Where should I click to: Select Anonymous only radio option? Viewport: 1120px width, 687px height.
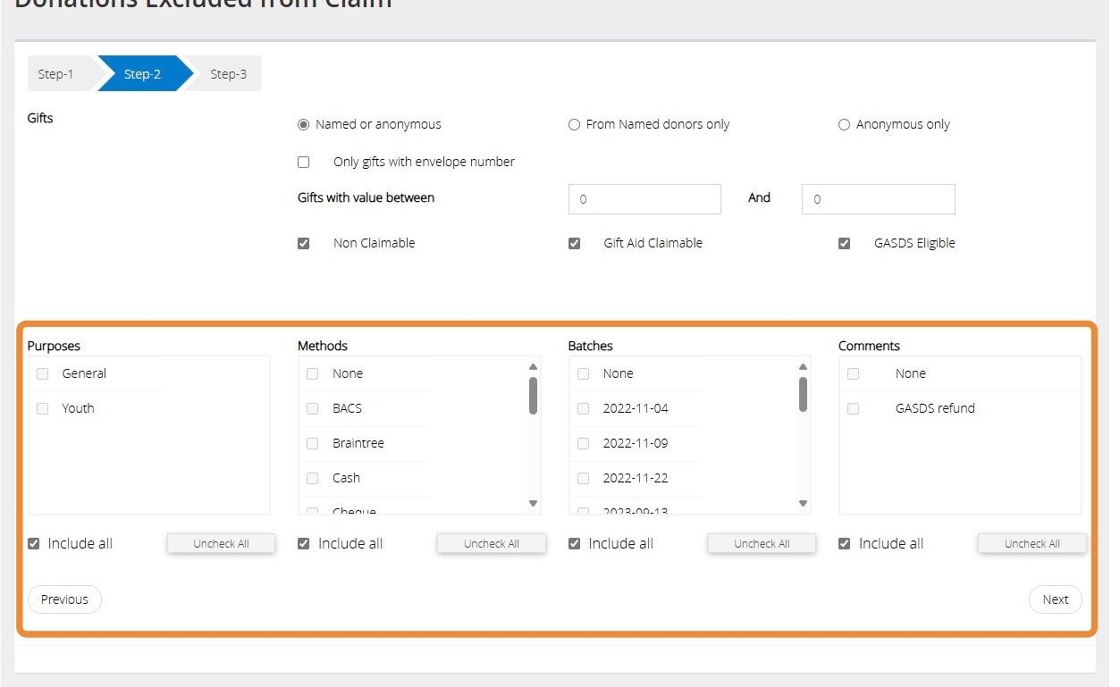coord(844,124)
